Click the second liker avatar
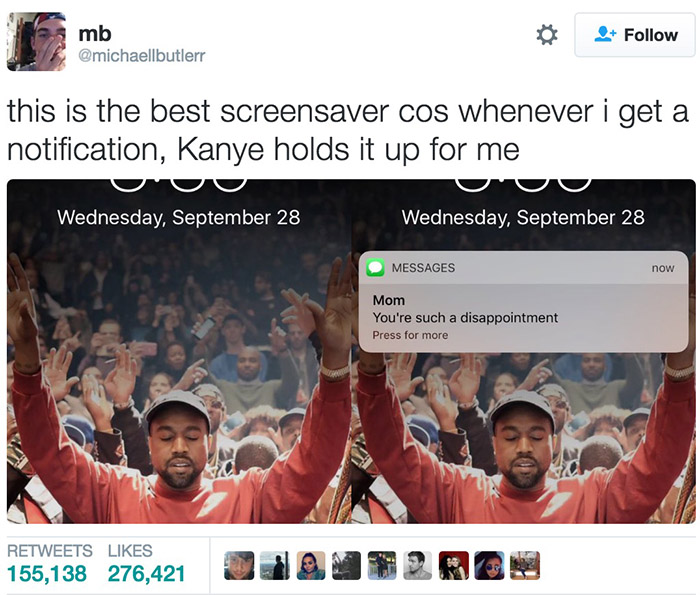This screenshot has height=595, width=700. tap(275, 566)
